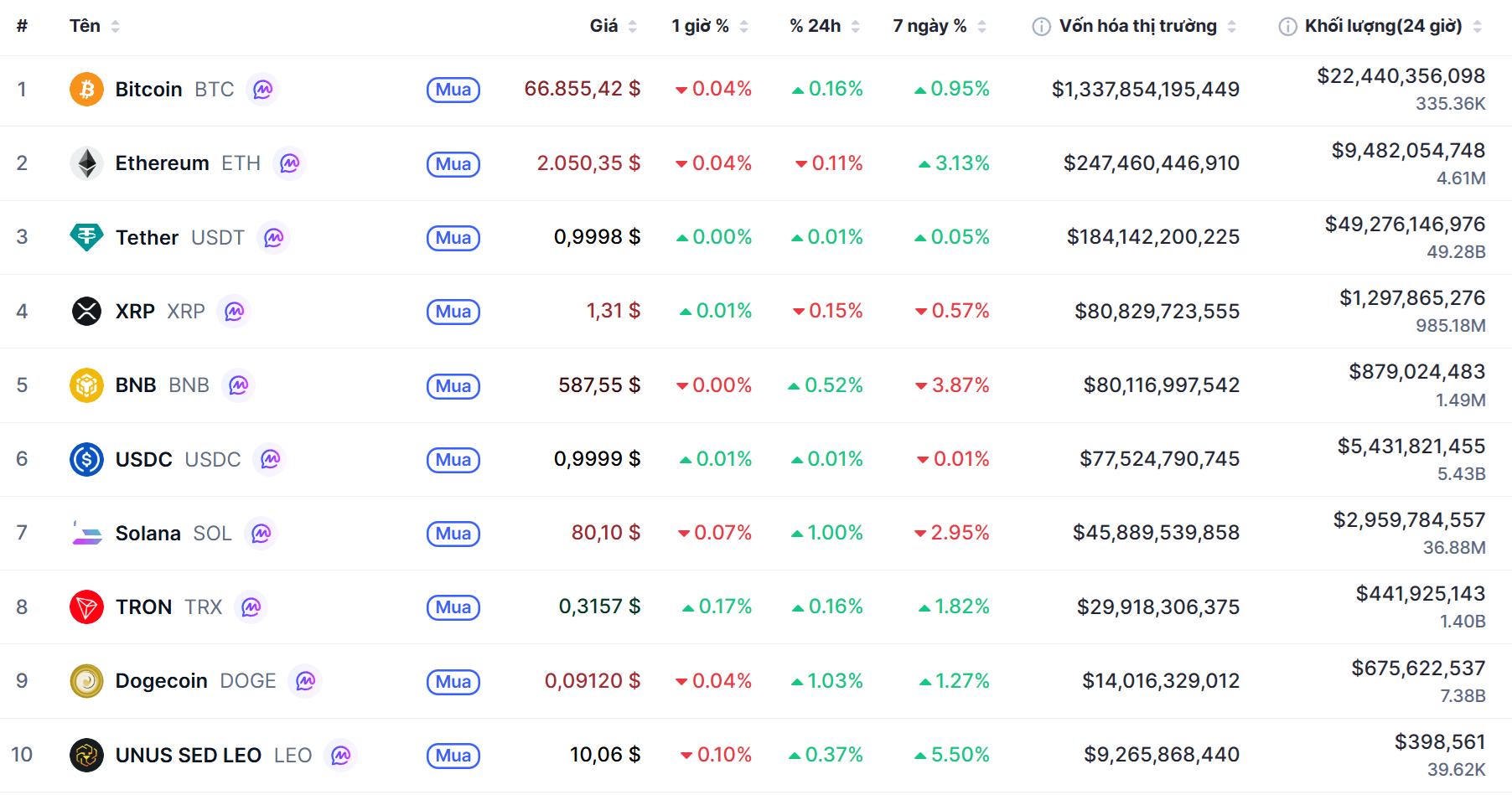This screenshot has width=1512, height=795.
Task: Click TRON 1-hour change 0.17%
Action: click(717, 607)
